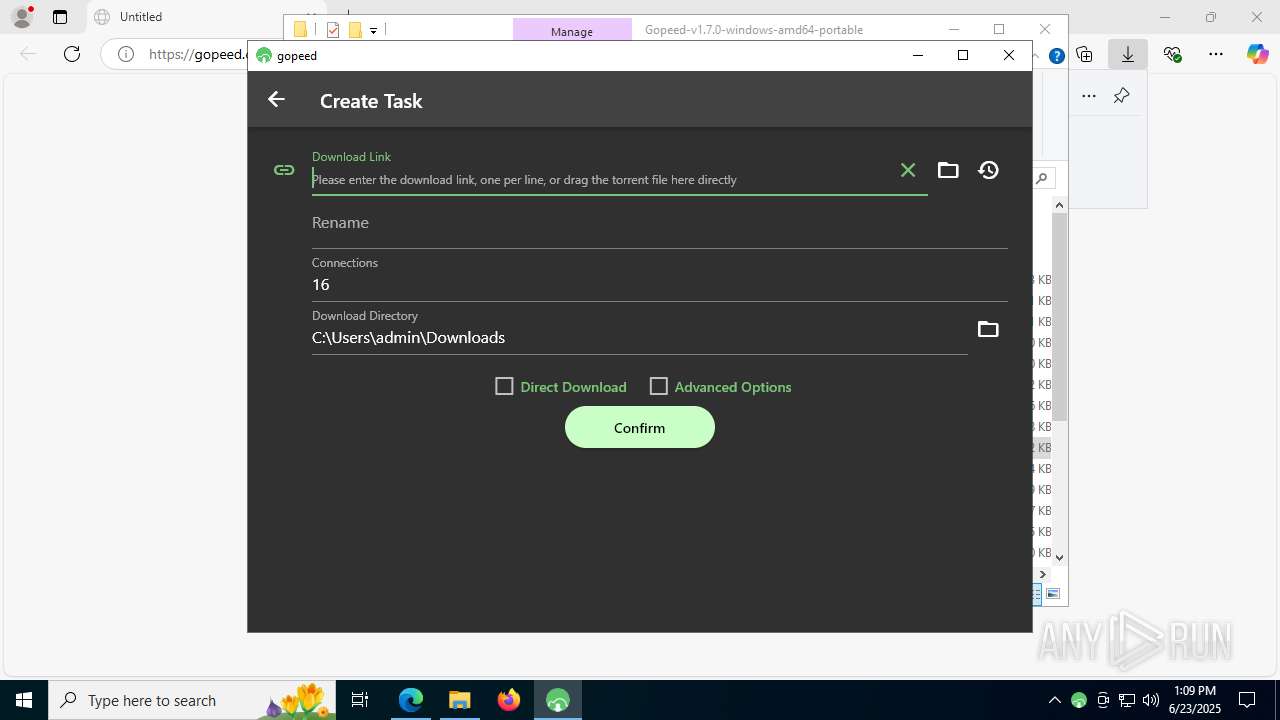Click the properties checkmark icon in Explorer
Screen dimensions: 1280x720
coord(333,30)
